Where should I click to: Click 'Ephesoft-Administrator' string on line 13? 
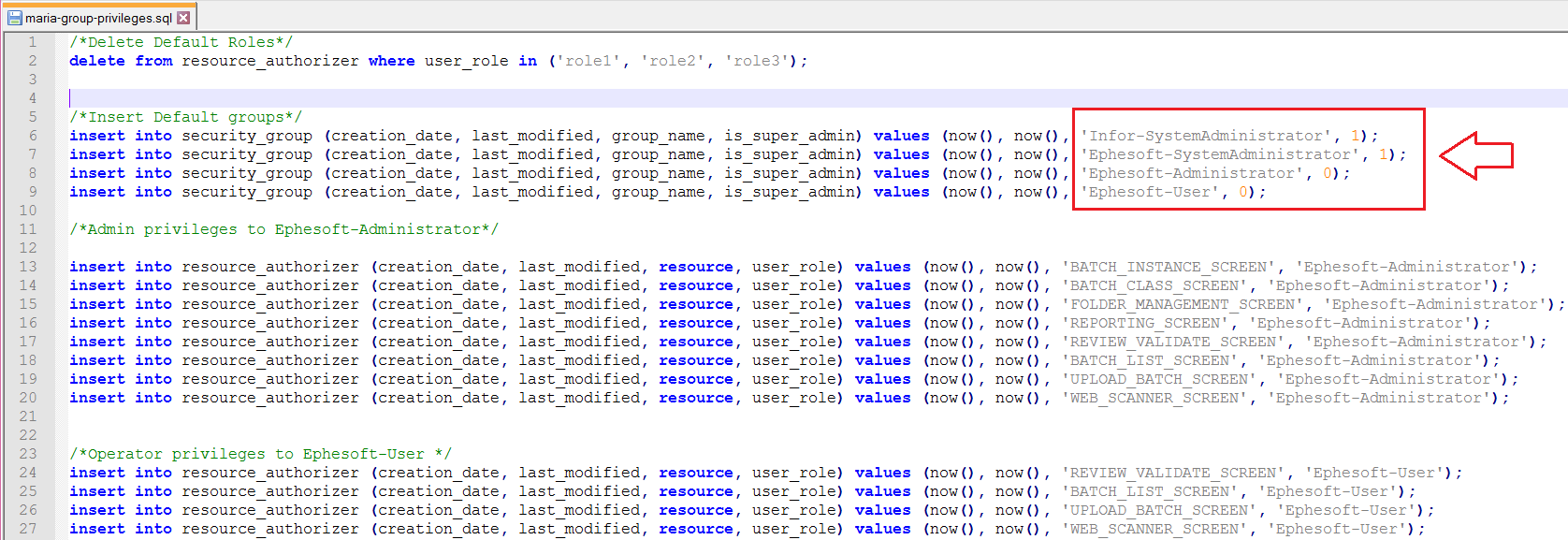click(x=1407, y=267)
